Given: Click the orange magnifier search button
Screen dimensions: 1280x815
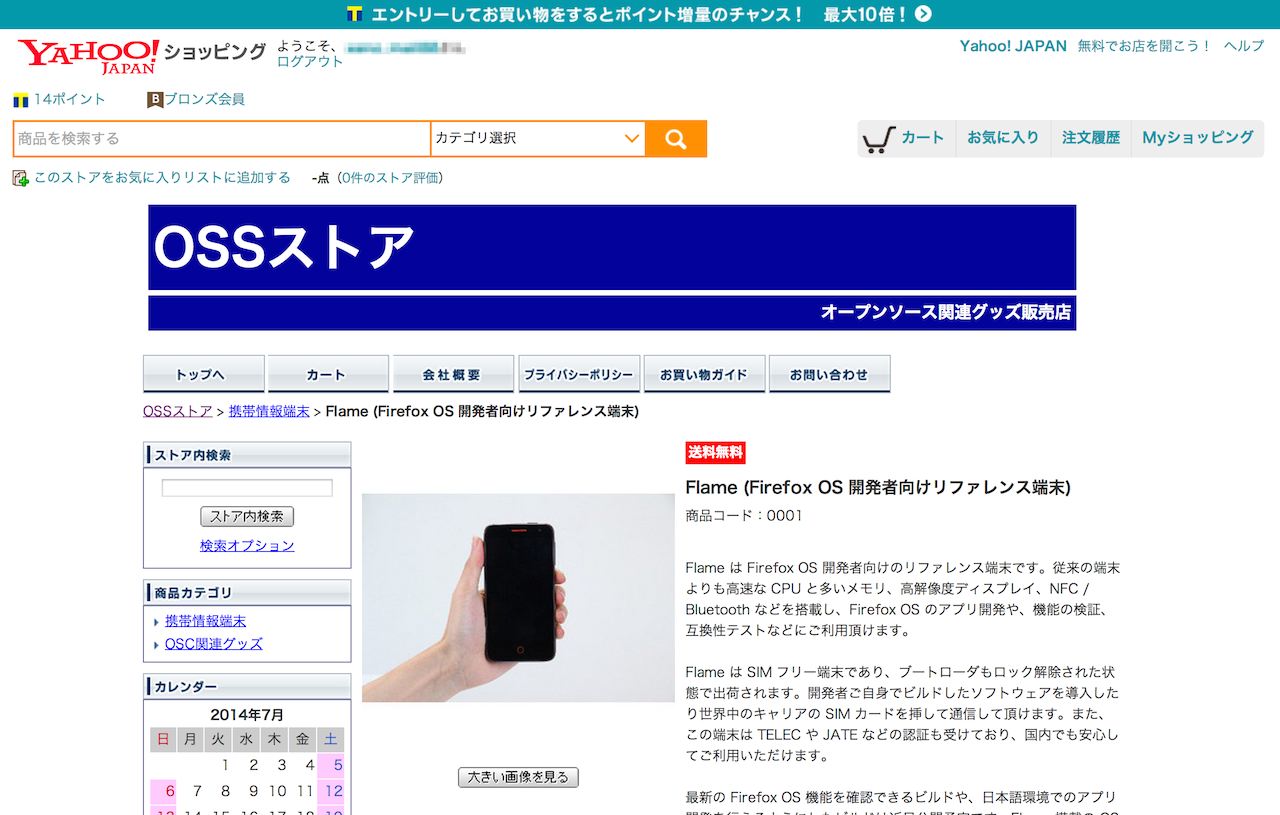Looking at the screenshot, I should (x=676, y=139).
